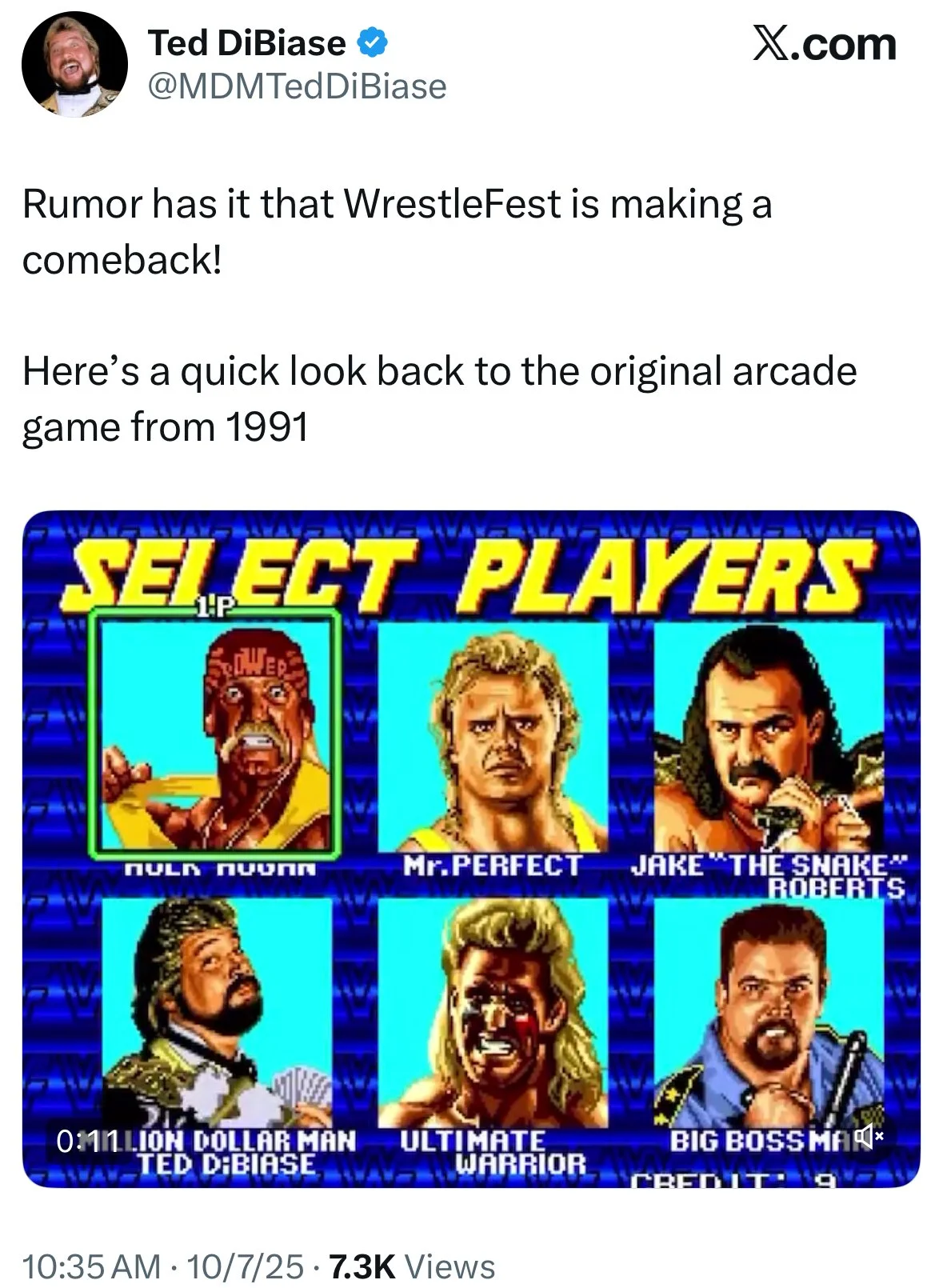Click the blue verified checkmark badge
Viewport: 943px width, 1288px height.
pos(374,43)
